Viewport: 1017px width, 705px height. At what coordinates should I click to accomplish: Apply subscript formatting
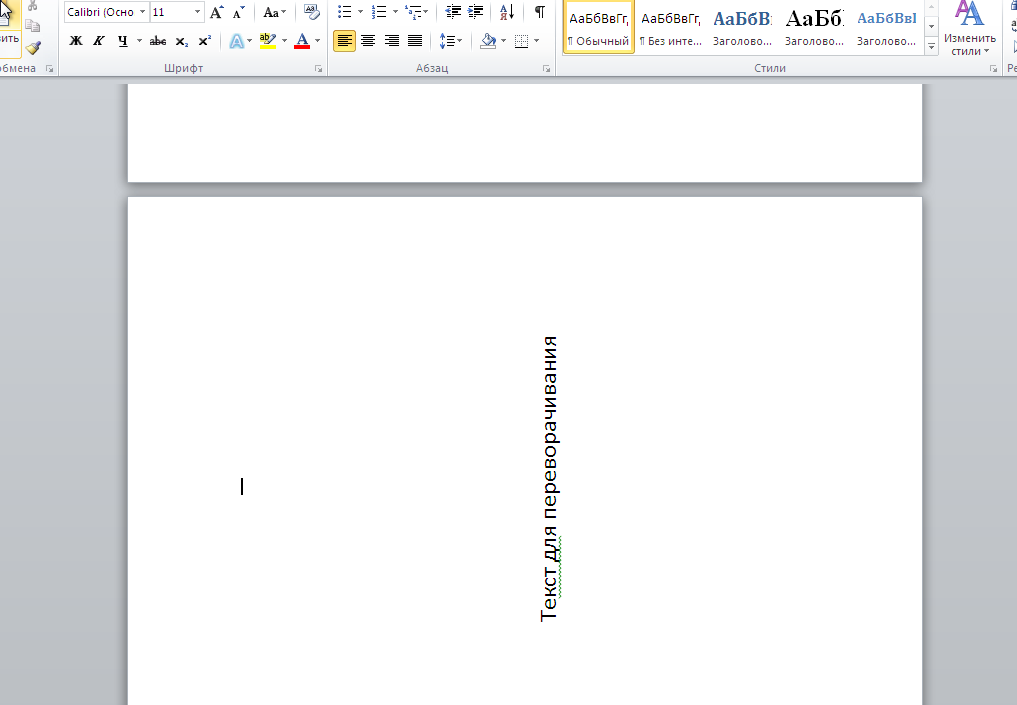pos(181,41)
